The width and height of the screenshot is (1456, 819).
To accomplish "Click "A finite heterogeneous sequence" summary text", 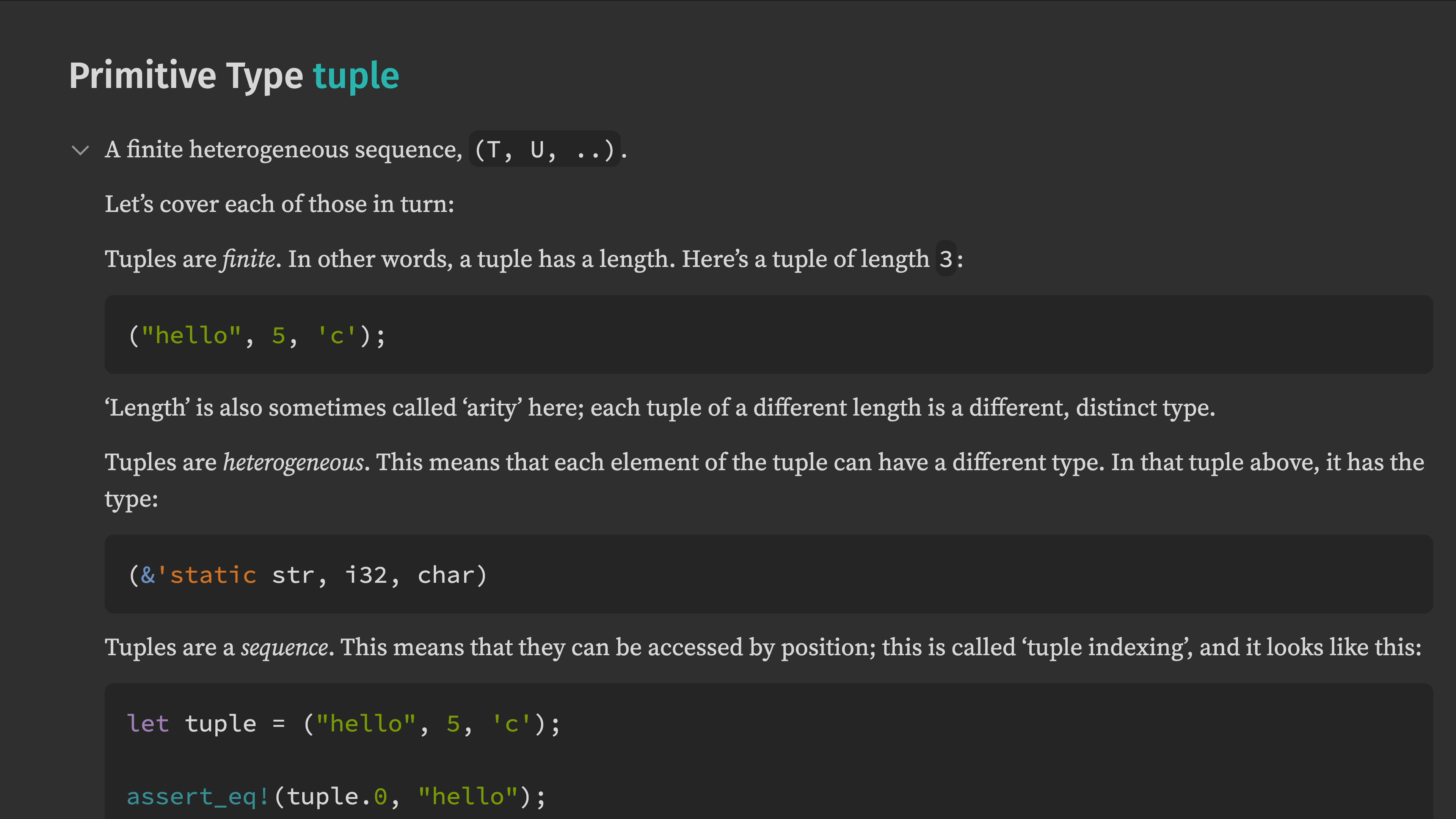I will pyautogui.click(x=283, y=150).
